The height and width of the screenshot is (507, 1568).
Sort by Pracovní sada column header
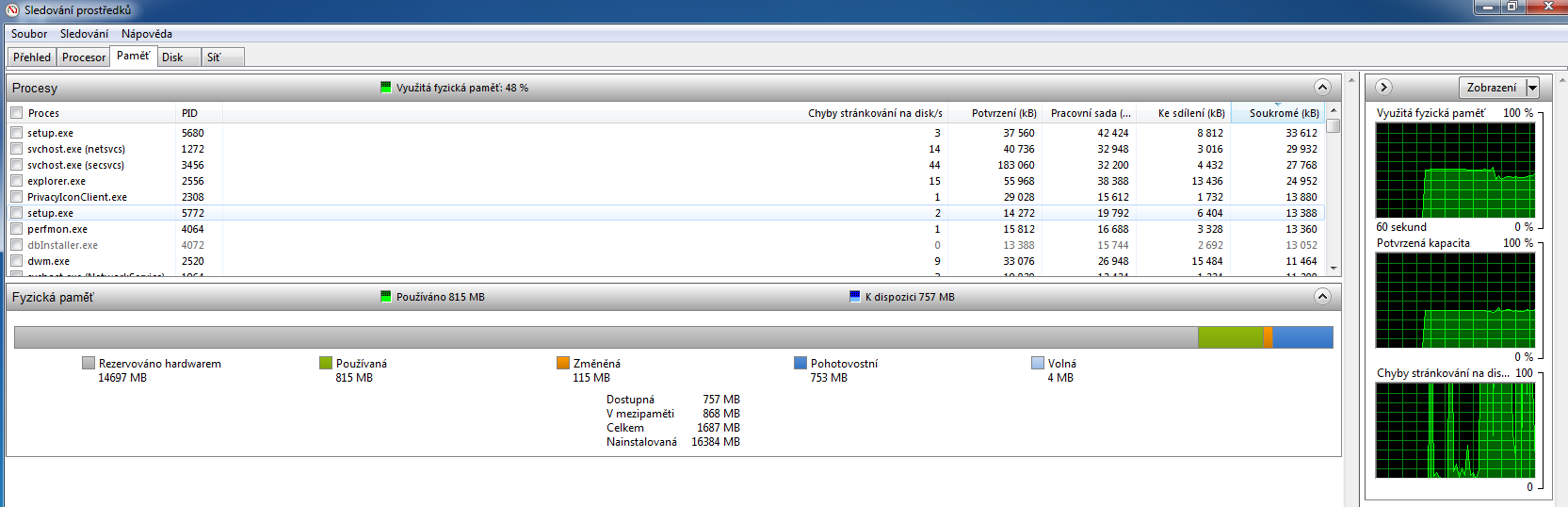[1091, 113]
